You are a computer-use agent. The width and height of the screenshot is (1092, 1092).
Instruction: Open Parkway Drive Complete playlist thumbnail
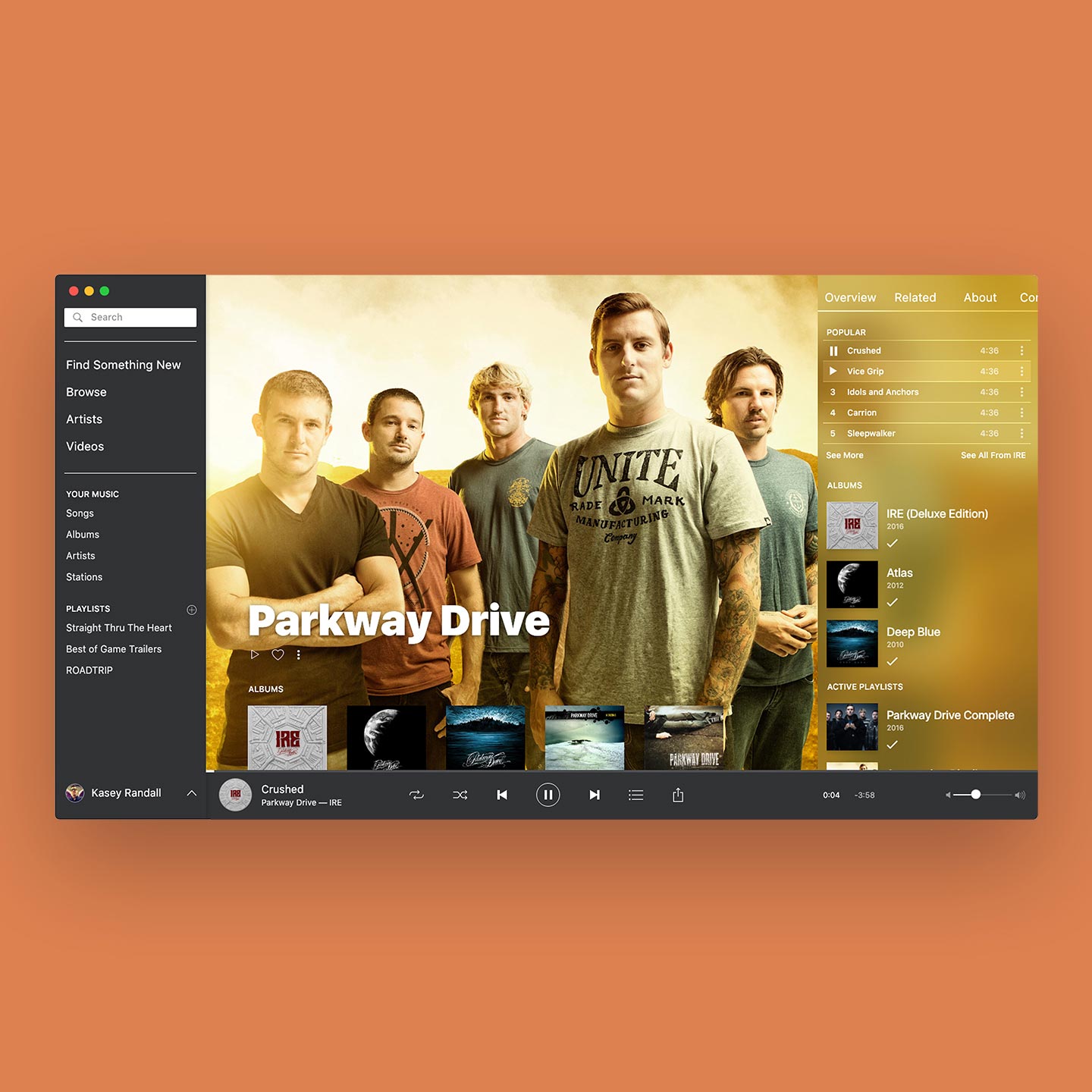tap(852, 727)
